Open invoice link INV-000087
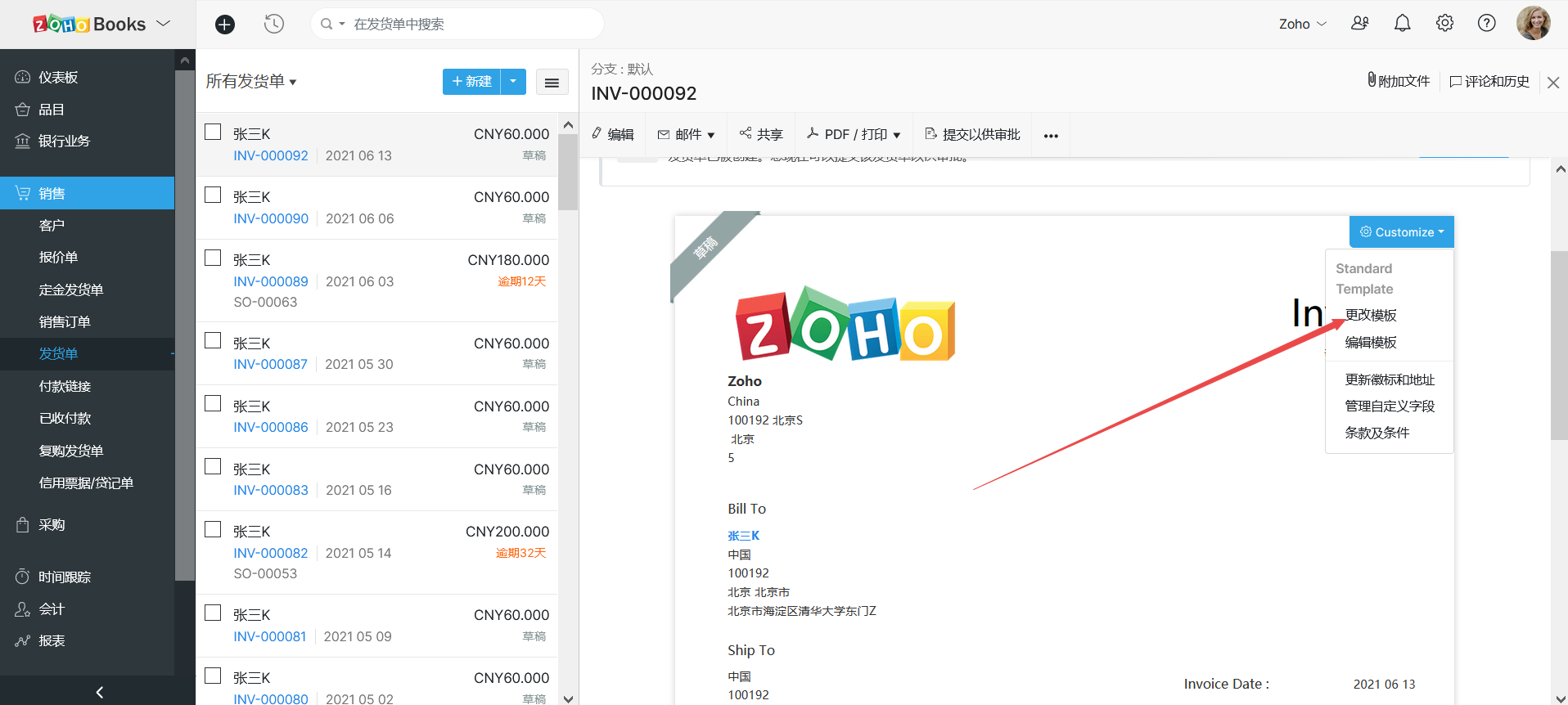 point(270,364)
